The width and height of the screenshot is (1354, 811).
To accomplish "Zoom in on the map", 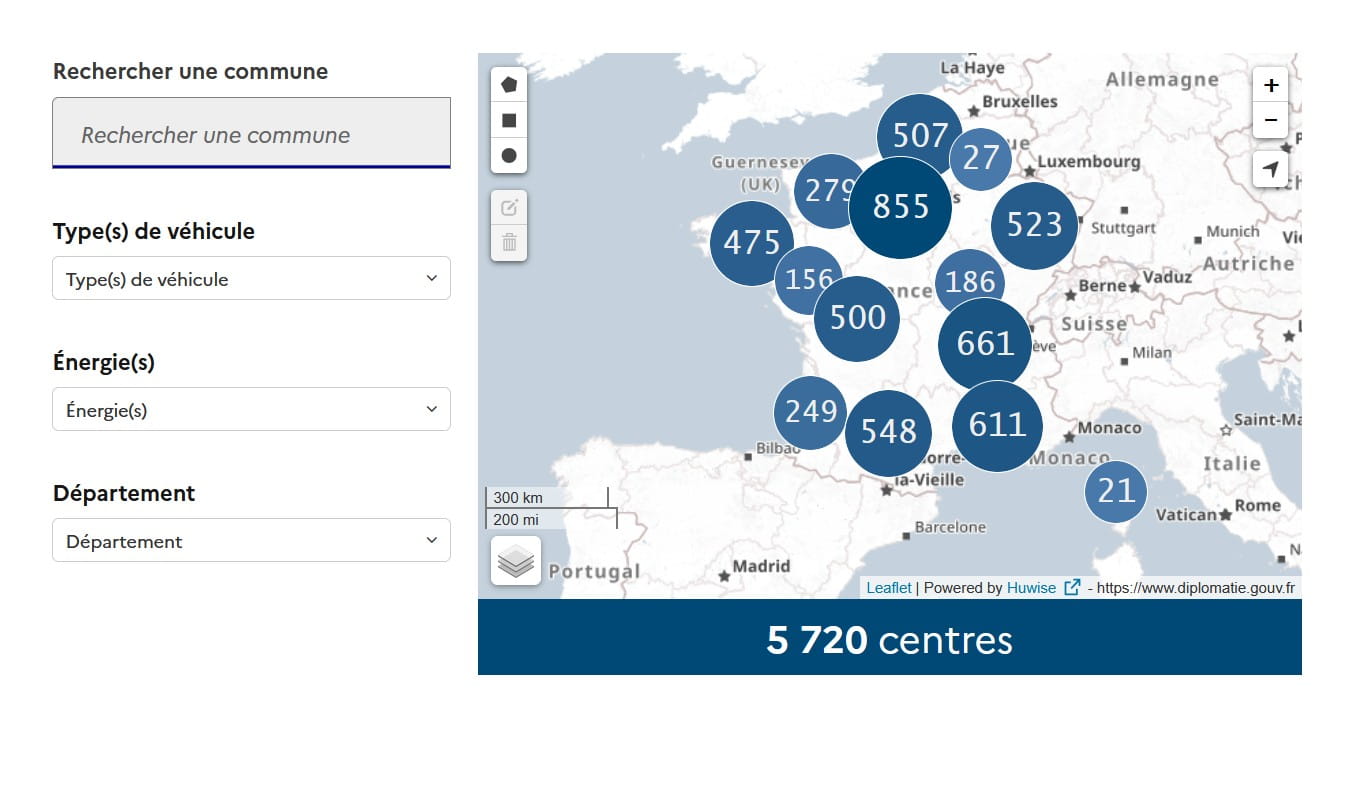I will 1270,85.
